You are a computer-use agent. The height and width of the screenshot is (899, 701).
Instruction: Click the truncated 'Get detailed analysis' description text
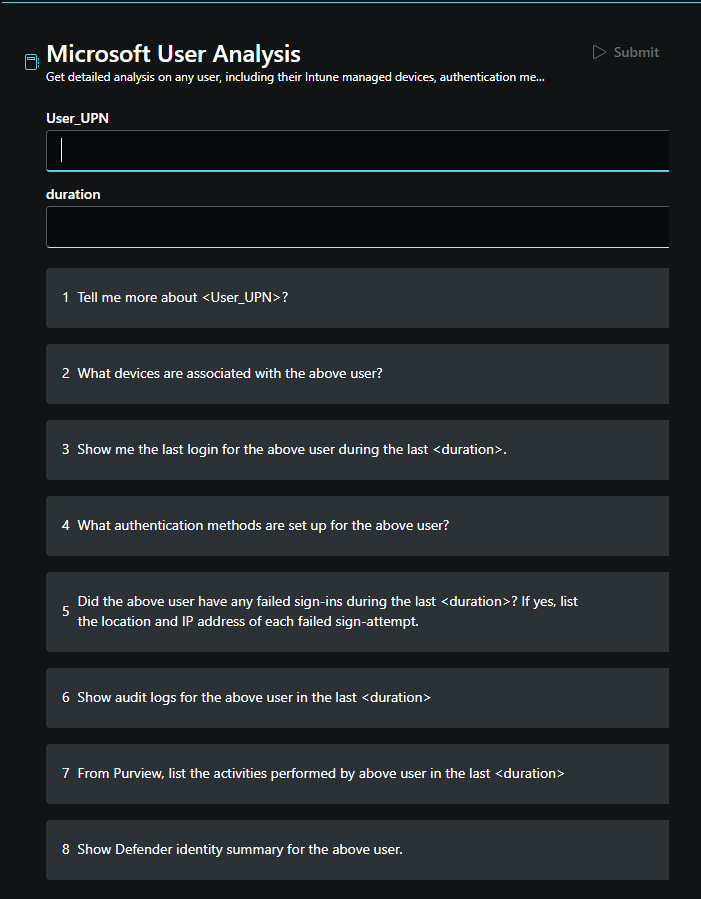[x=295, y=77]
